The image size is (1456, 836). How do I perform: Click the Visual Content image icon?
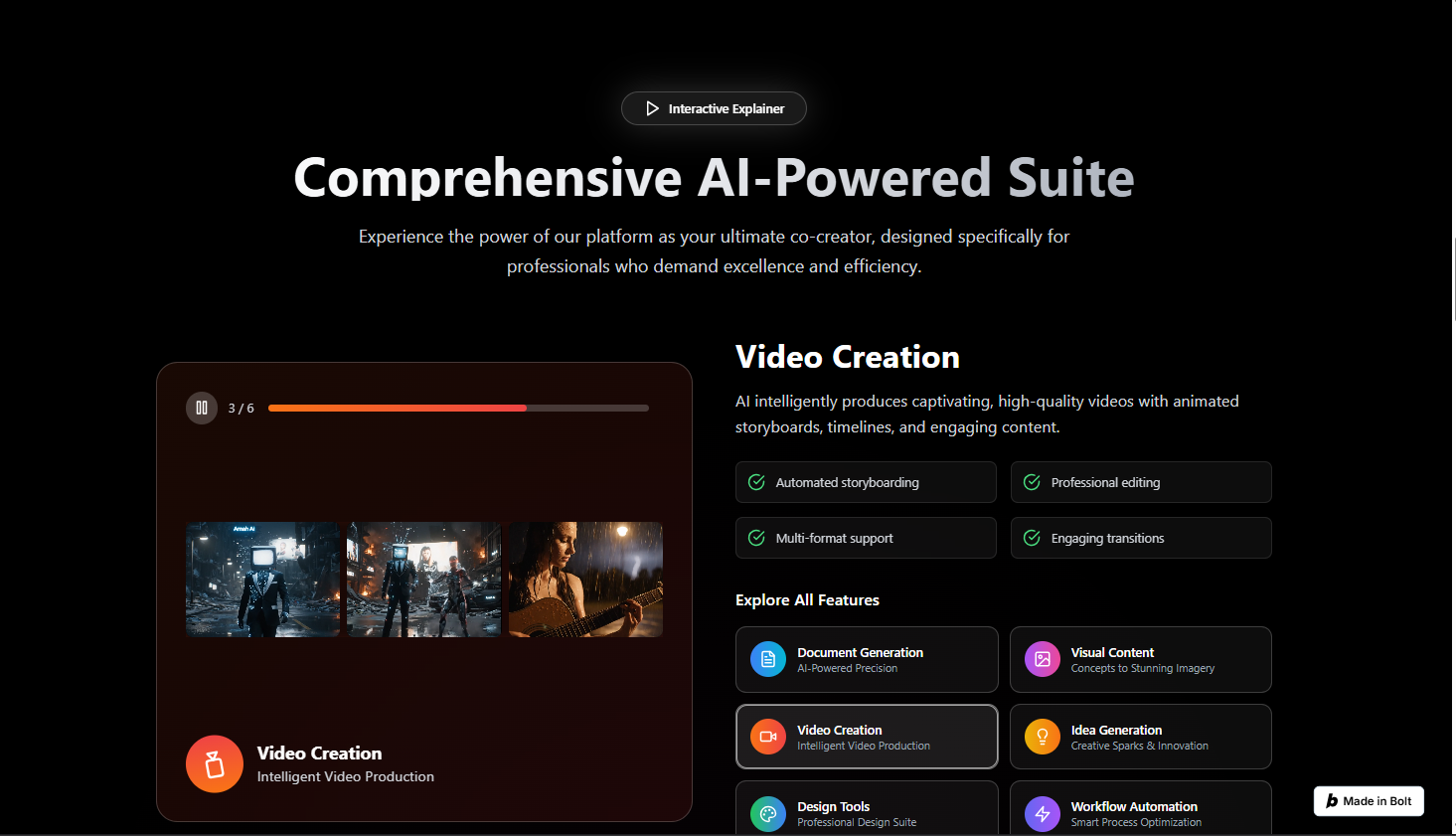pyautogui.click(x=1042, y=659)
